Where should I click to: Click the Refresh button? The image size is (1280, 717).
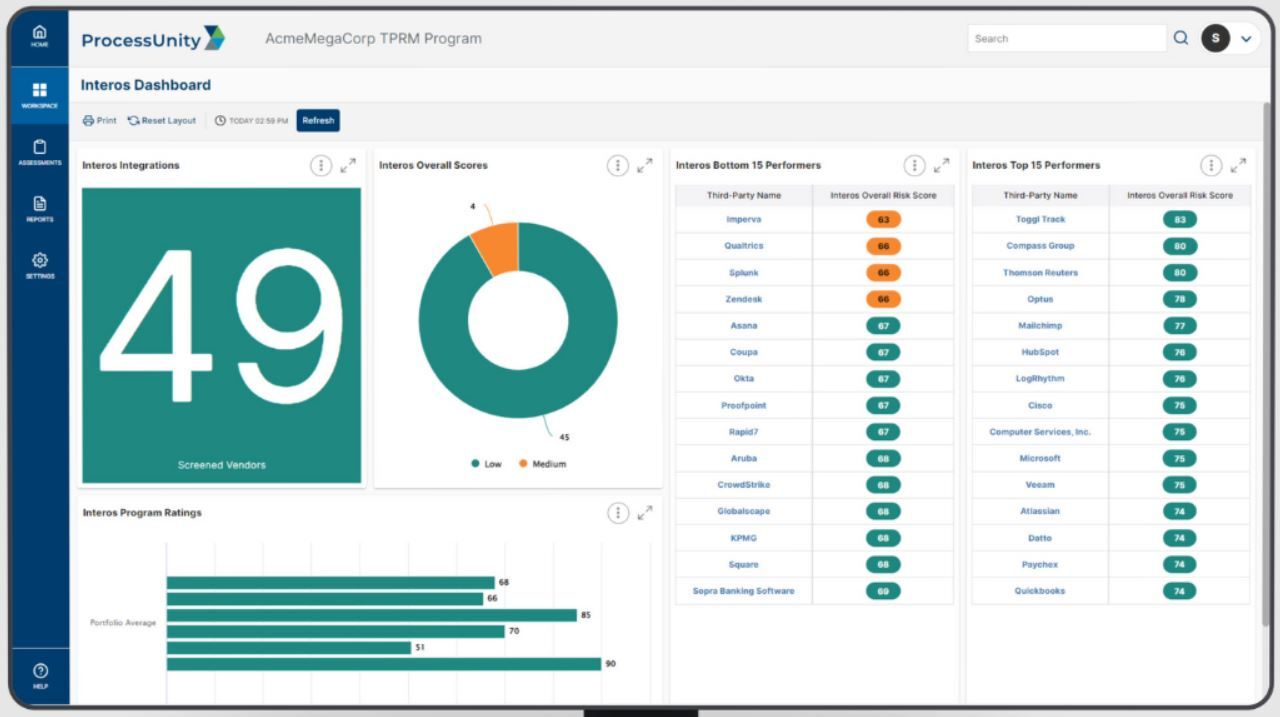(x=318, y=120)
